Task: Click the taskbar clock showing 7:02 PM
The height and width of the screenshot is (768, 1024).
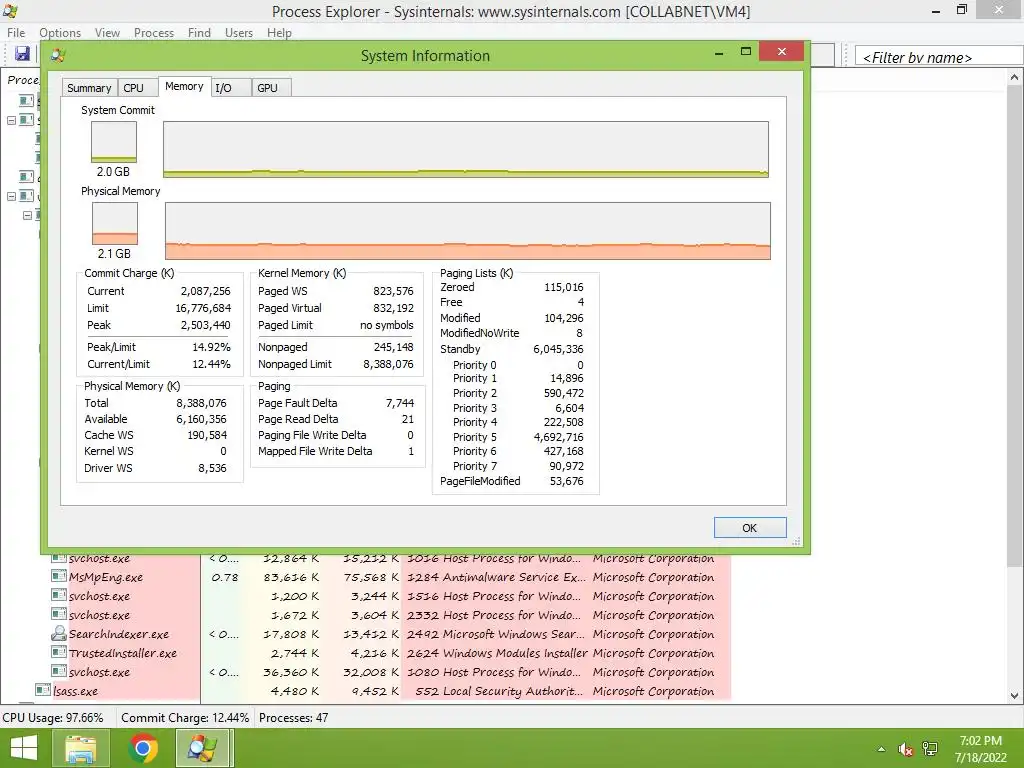Action: click(980, 749)
